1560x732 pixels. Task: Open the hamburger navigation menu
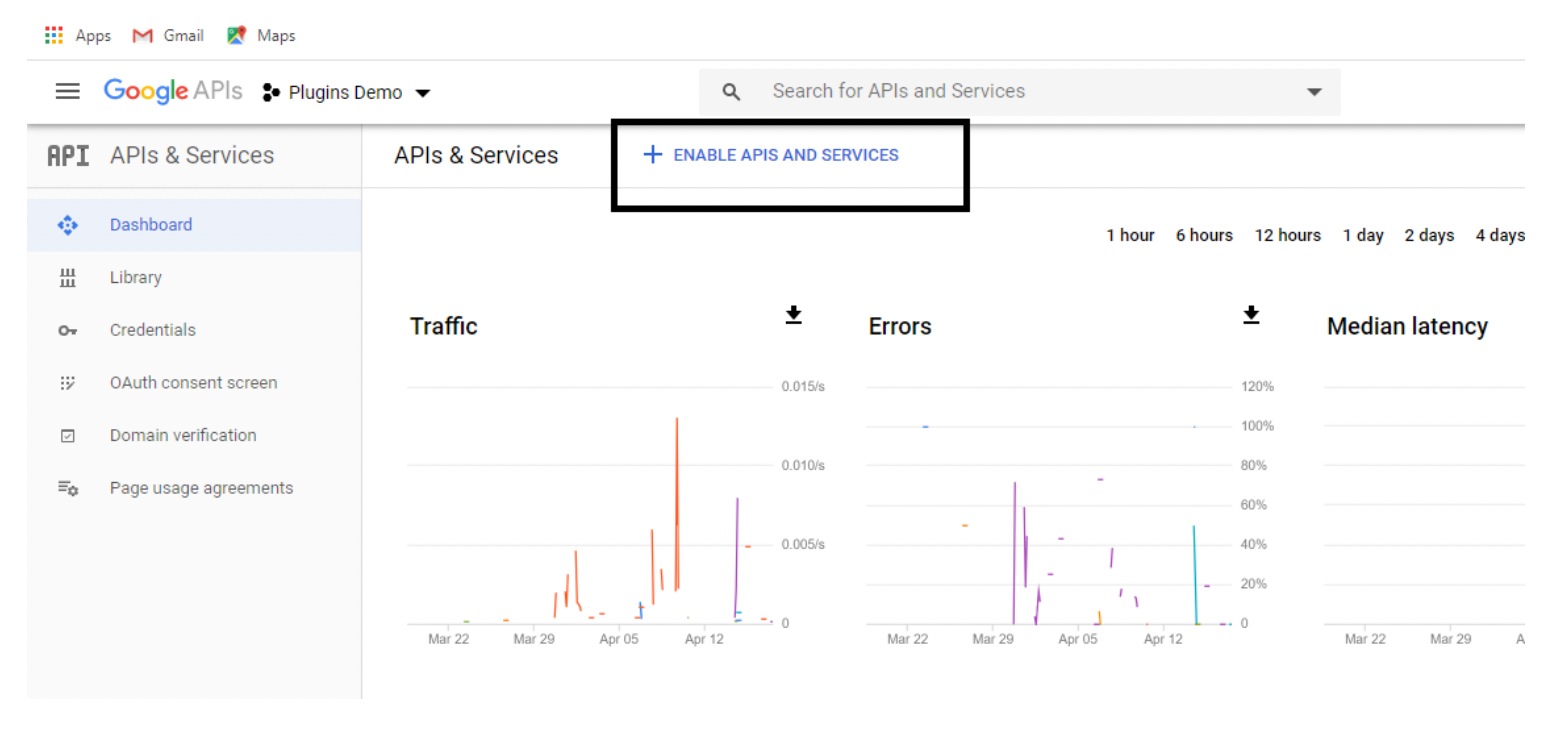(x=67, y=92)
